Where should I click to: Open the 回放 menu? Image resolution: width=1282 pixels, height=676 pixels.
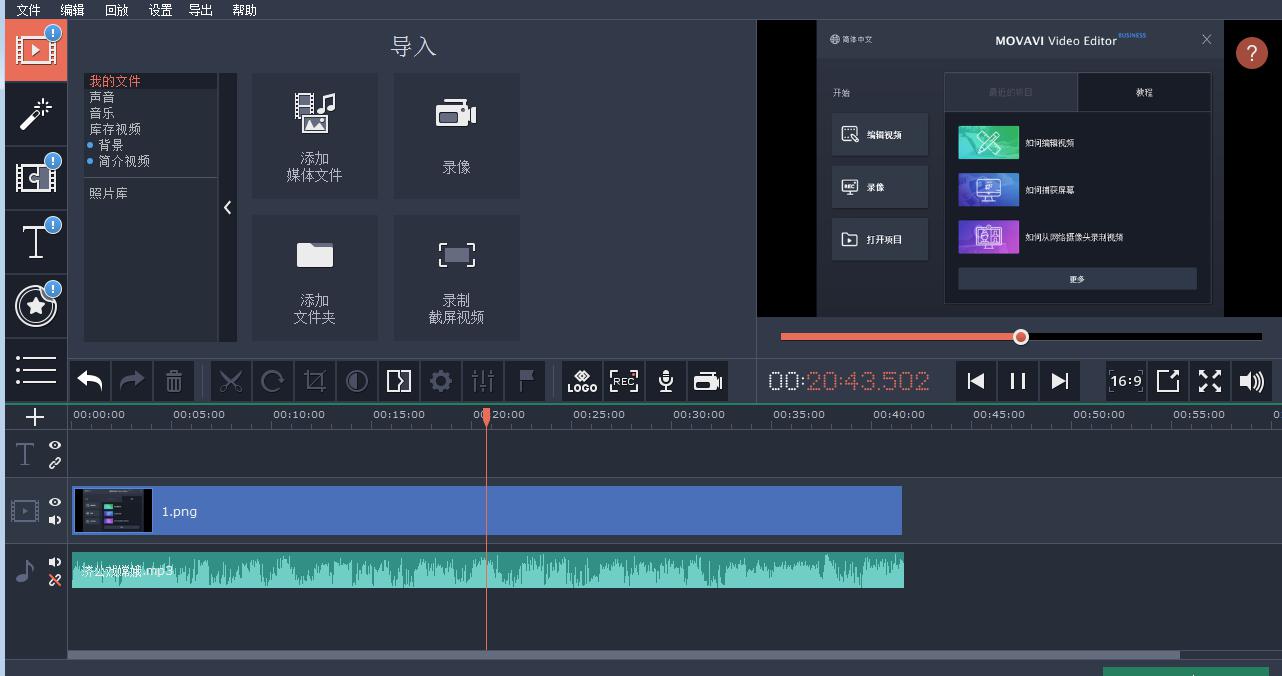(117, 10)
